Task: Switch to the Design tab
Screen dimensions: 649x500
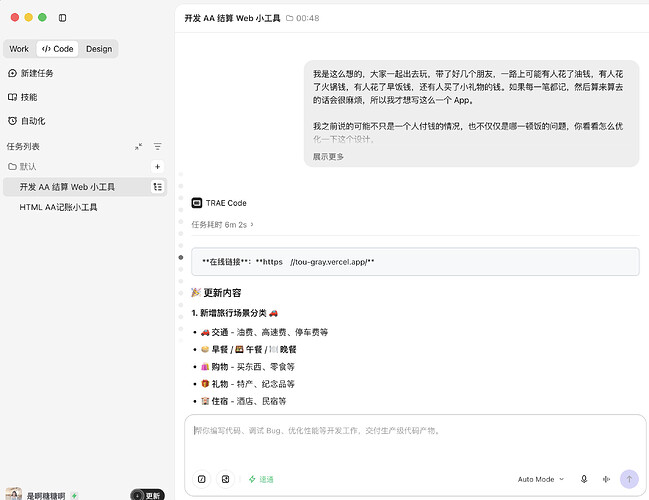Action: pyautogui.click(x=99, y=49)
